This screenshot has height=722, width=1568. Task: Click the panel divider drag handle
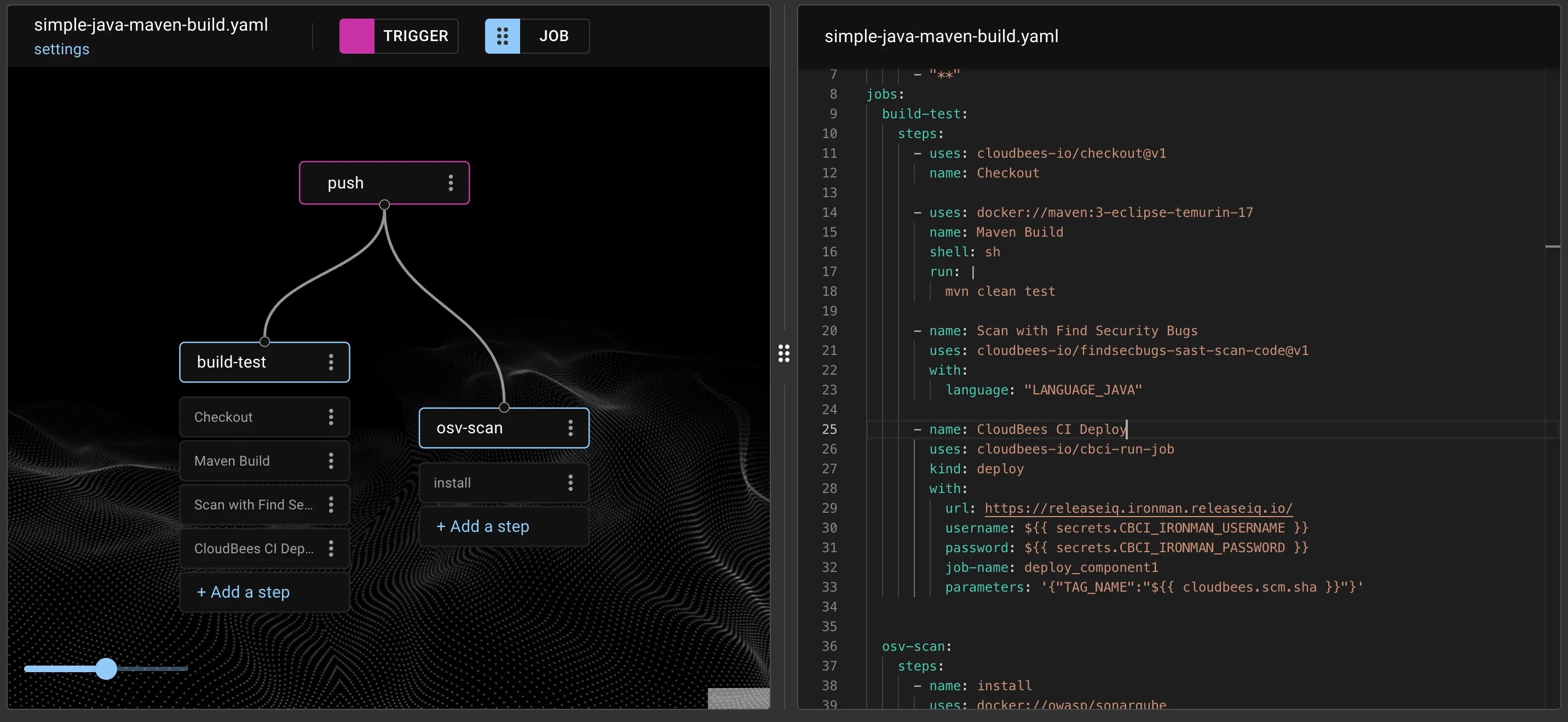783,353
